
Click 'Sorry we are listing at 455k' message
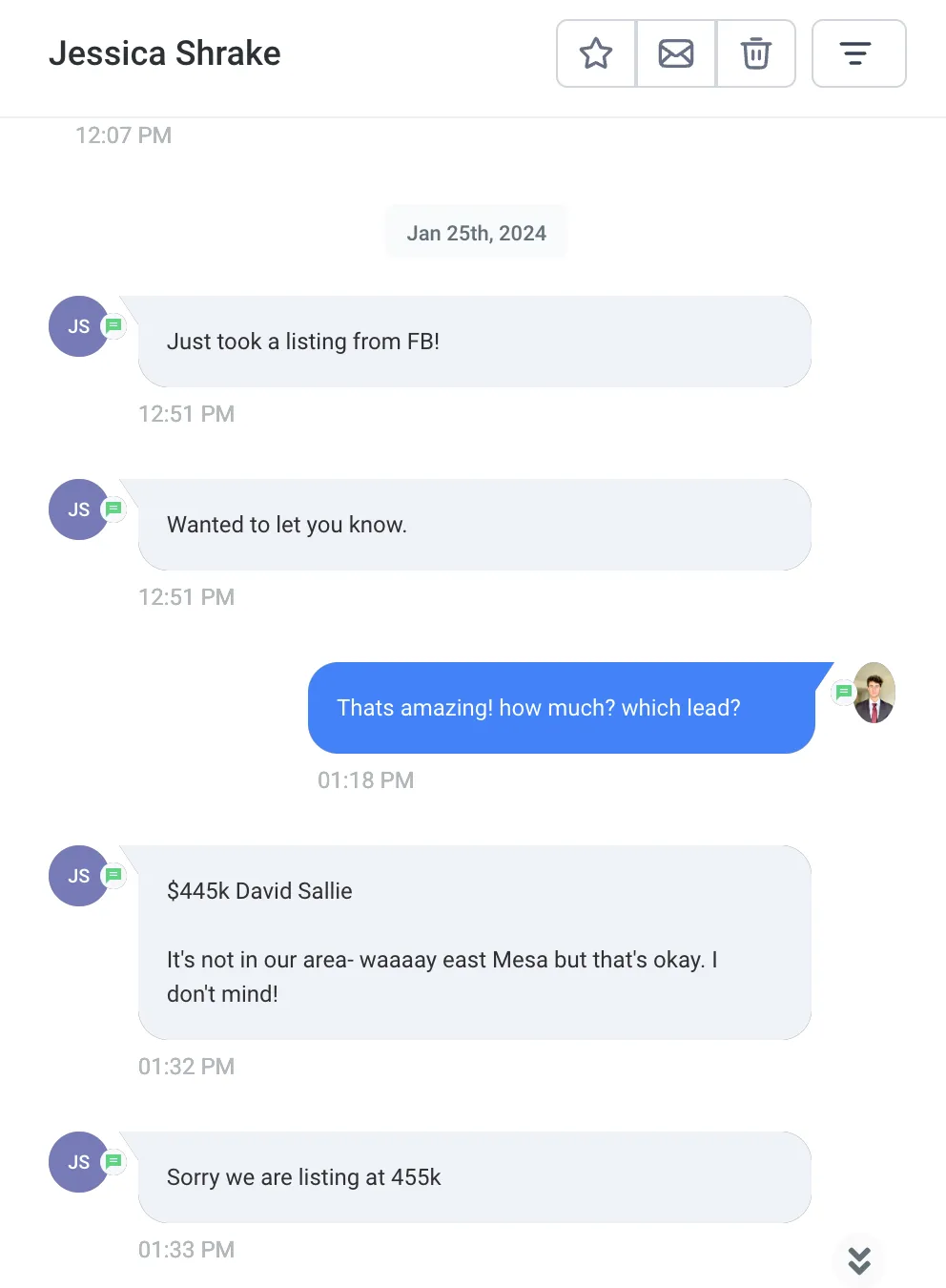tap(474, 1177)
